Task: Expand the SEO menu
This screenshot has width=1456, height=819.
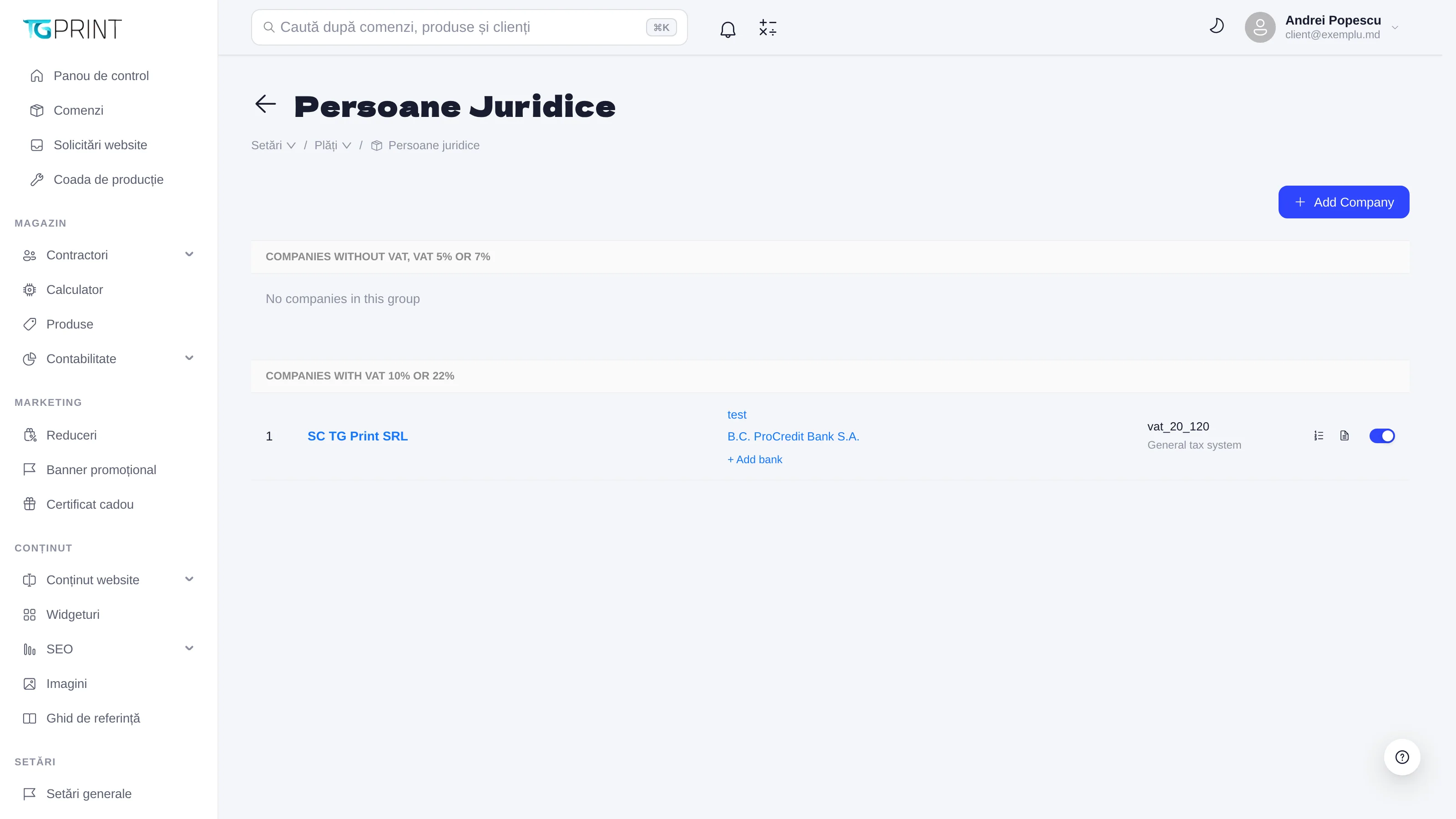Action: click(189, 648)
